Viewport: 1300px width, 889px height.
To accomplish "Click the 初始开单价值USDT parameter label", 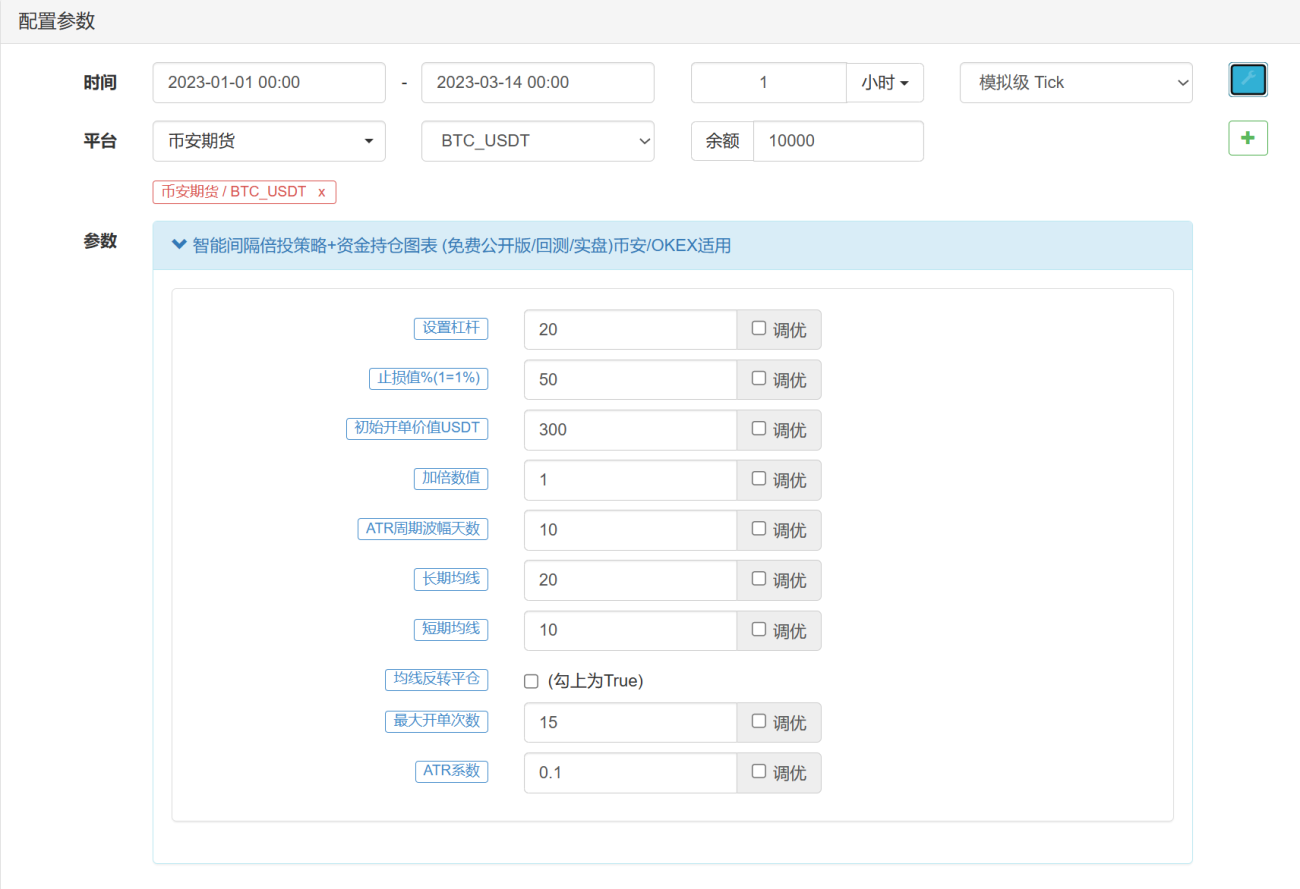I will click(x=417, y=428).
